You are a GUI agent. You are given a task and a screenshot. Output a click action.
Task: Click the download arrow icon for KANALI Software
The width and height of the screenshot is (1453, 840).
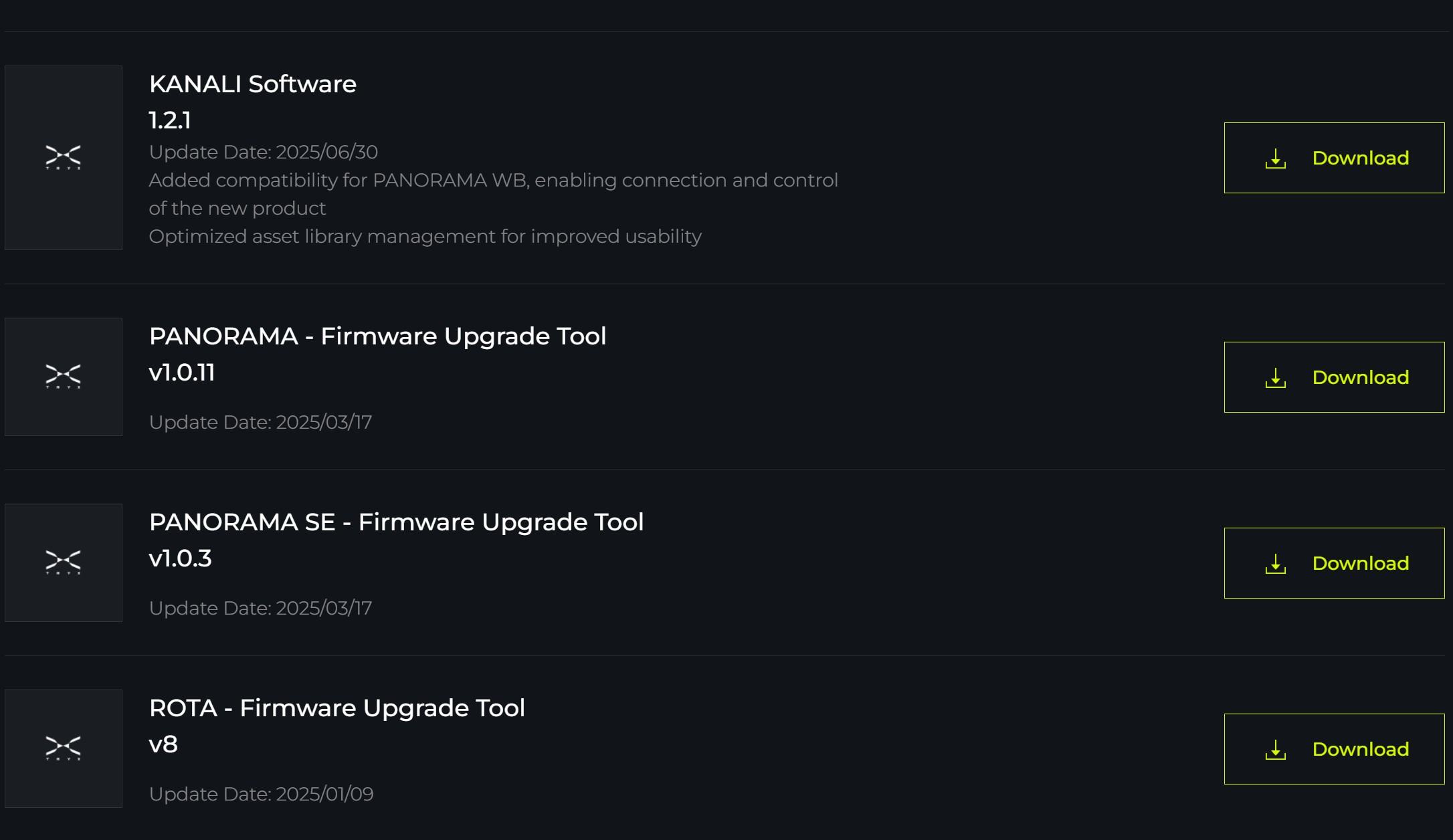pyautogui.click(x=1275, y=159)
